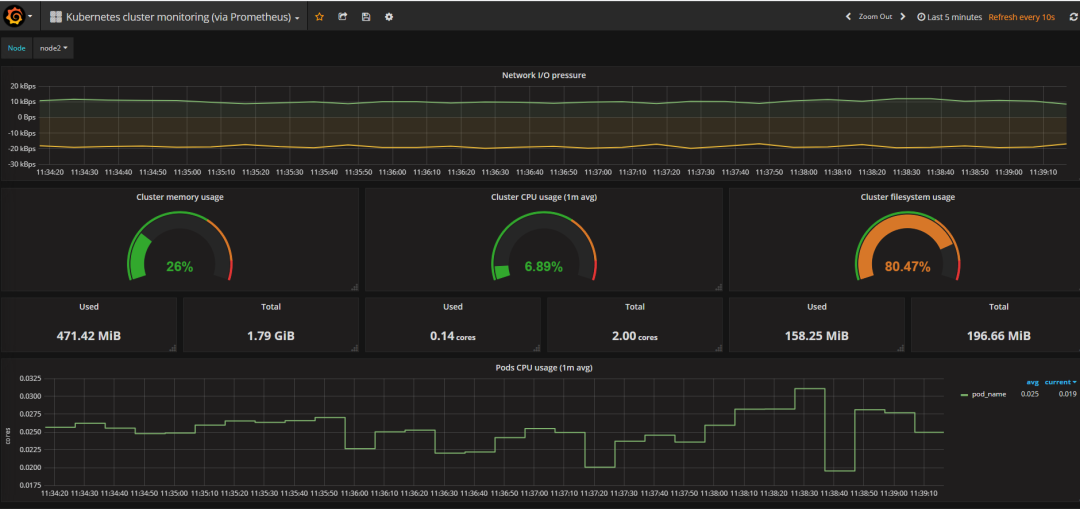Open Pods CPU usage (1m avg) panel menu
Viewport: 1080px width, 509px height.
pyautogui.click(x=543, y=368)
